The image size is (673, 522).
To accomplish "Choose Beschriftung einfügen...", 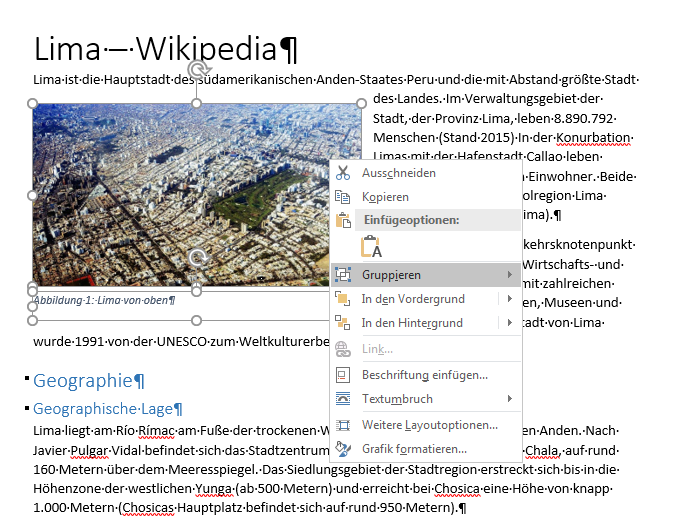I will 427,375.
